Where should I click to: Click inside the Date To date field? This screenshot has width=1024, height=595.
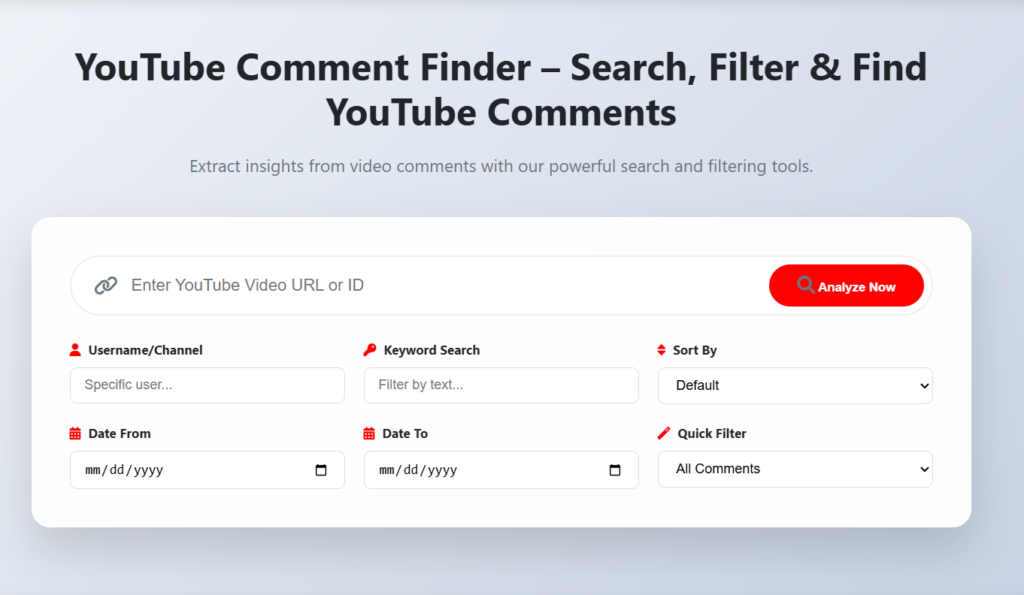pyautogui.click(x=501, y=470)
